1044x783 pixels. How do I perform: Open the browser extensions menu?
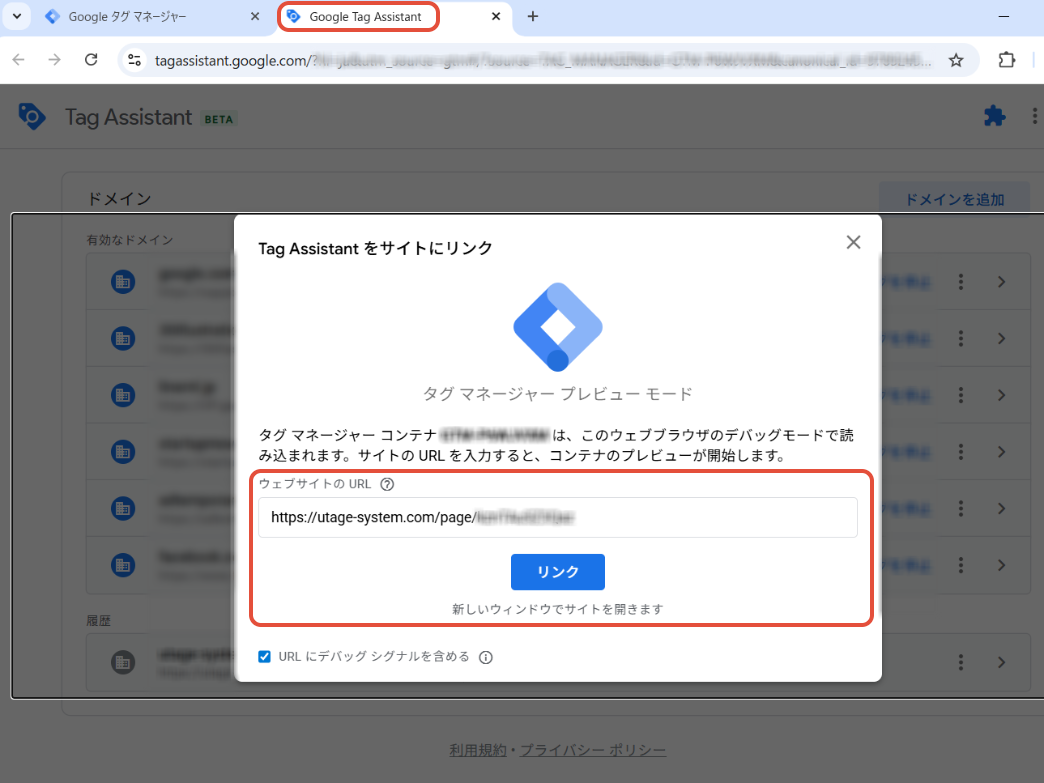1007,60
